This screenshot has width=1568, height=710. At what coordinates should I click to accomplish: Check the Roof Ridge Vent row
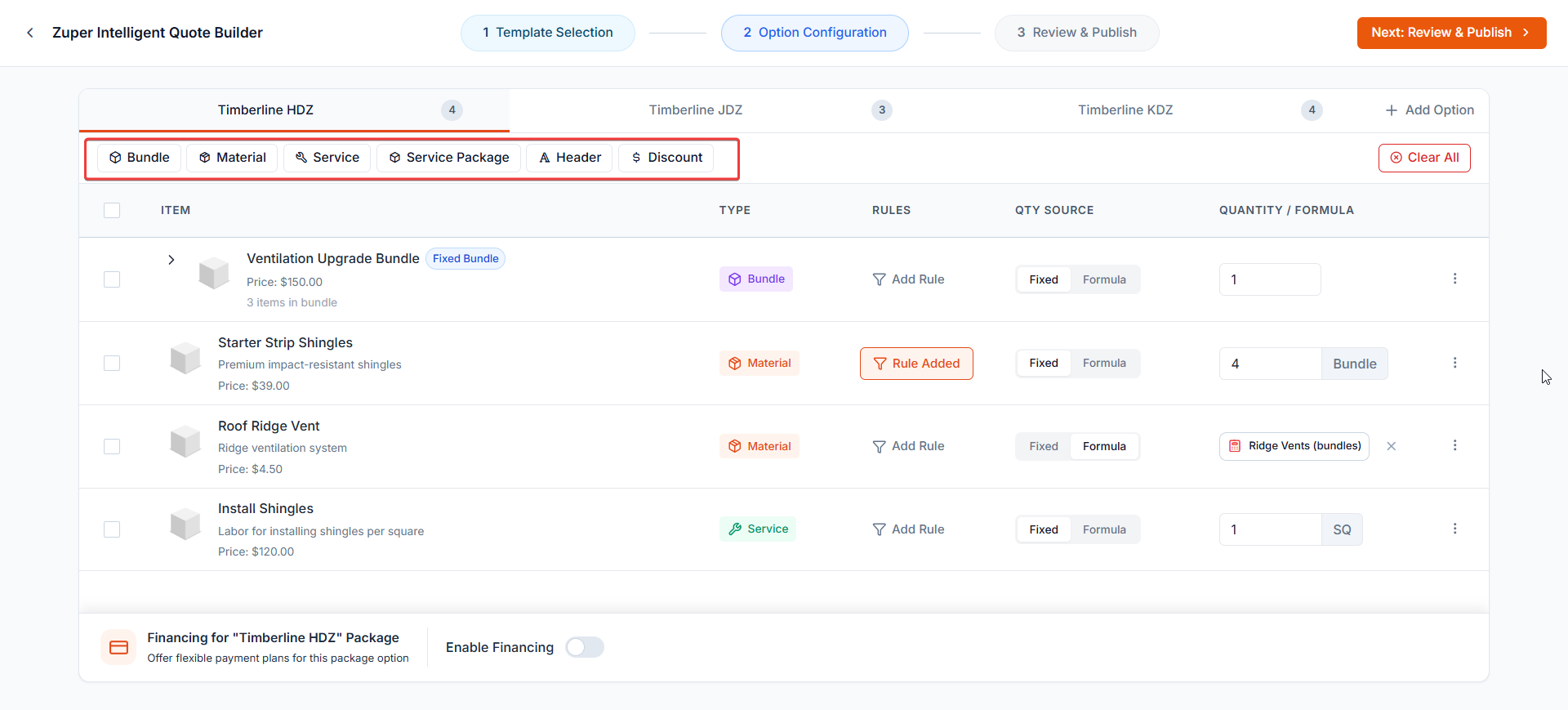coord(112,446)
